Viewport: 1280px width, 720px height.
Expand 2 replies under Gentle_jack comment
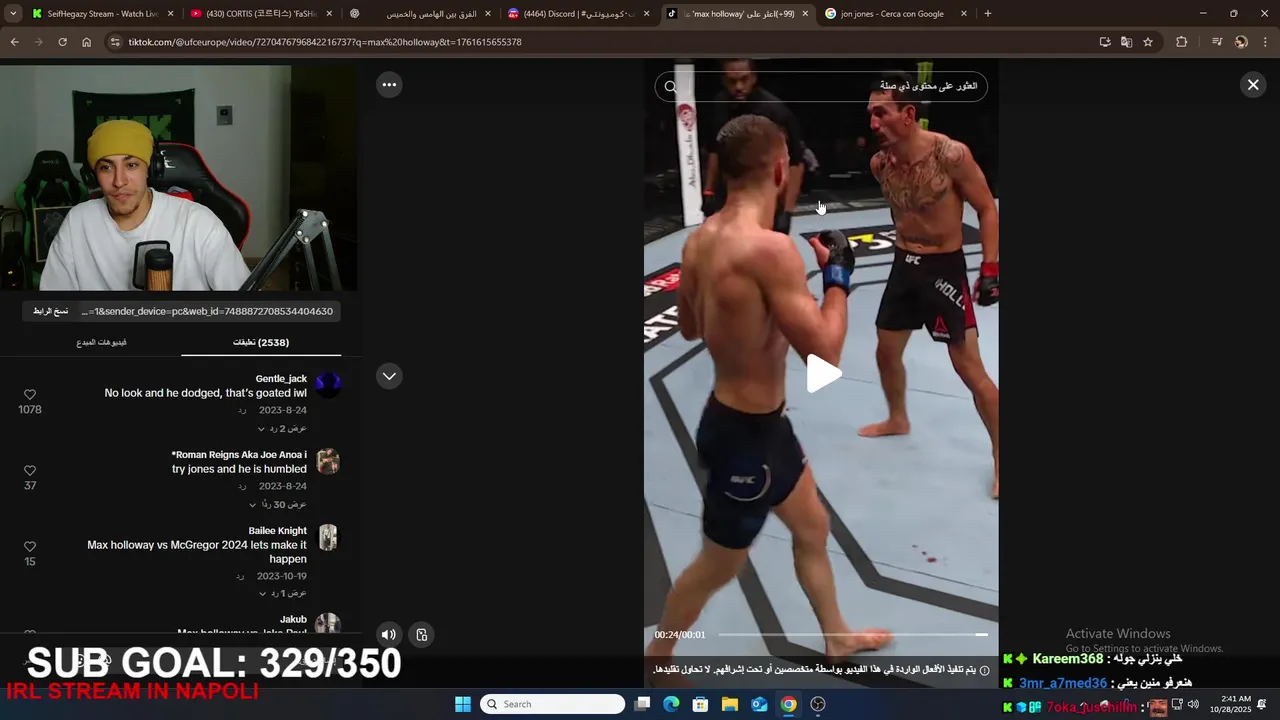(282, 428)
